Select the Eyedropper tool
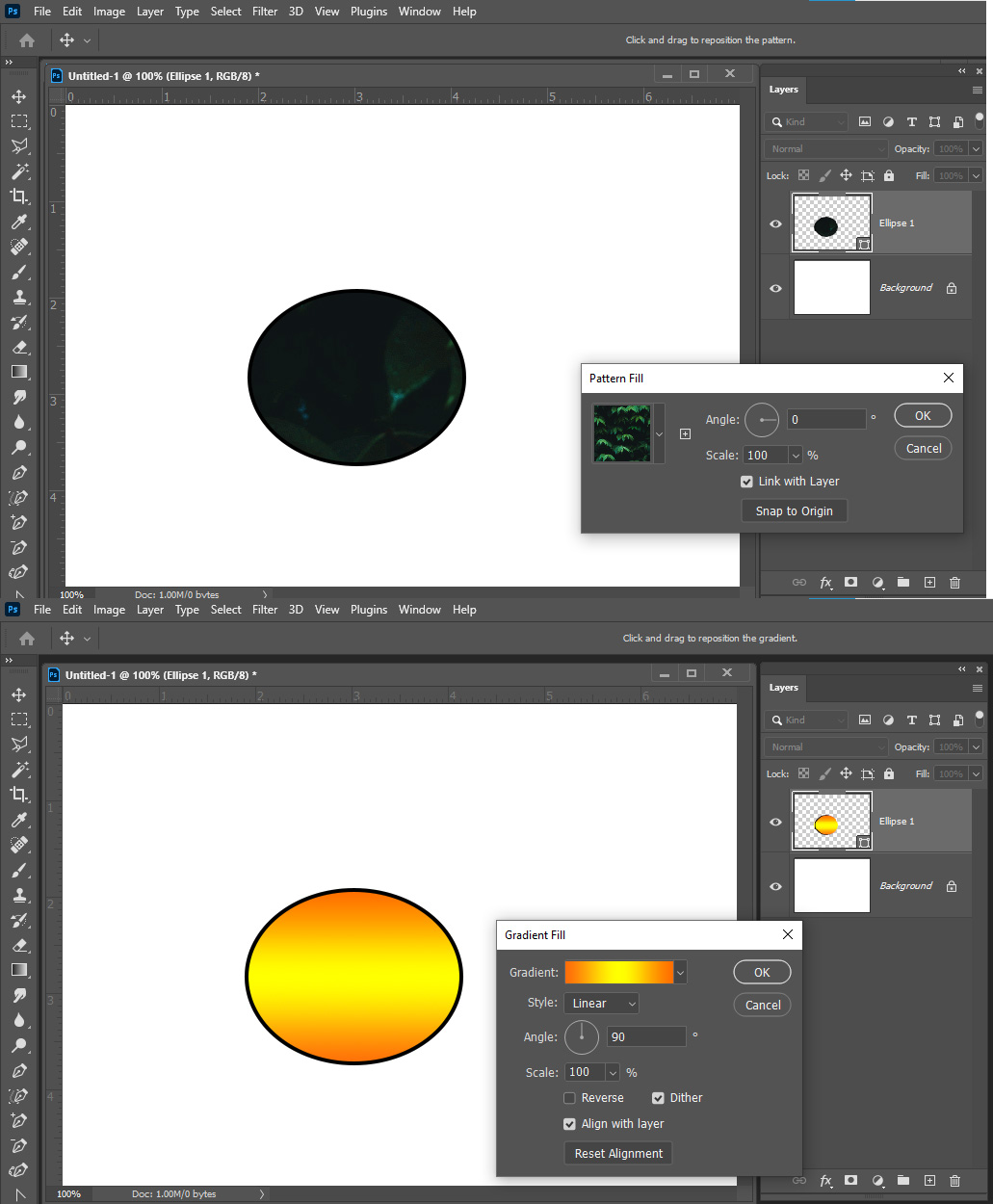993x1204 pixels. (x=19, y=222)
